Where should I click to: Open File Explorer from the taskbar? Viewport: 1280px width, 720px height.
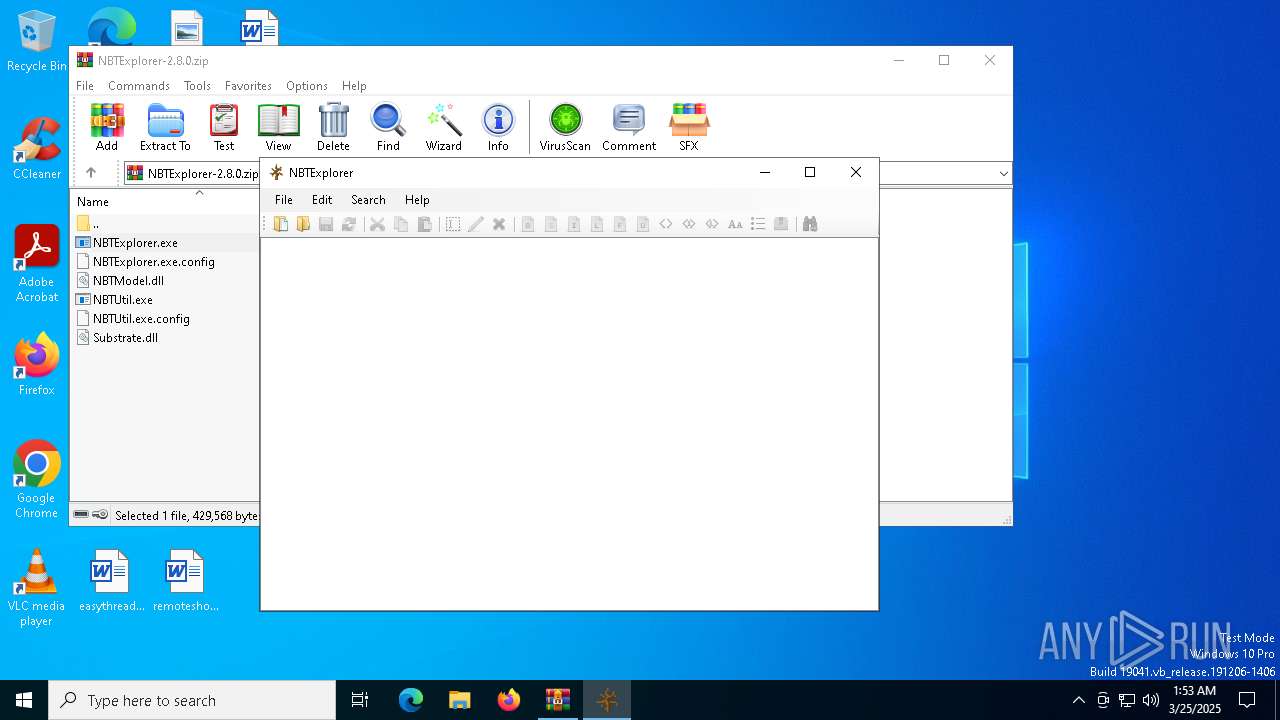point(460,700)
